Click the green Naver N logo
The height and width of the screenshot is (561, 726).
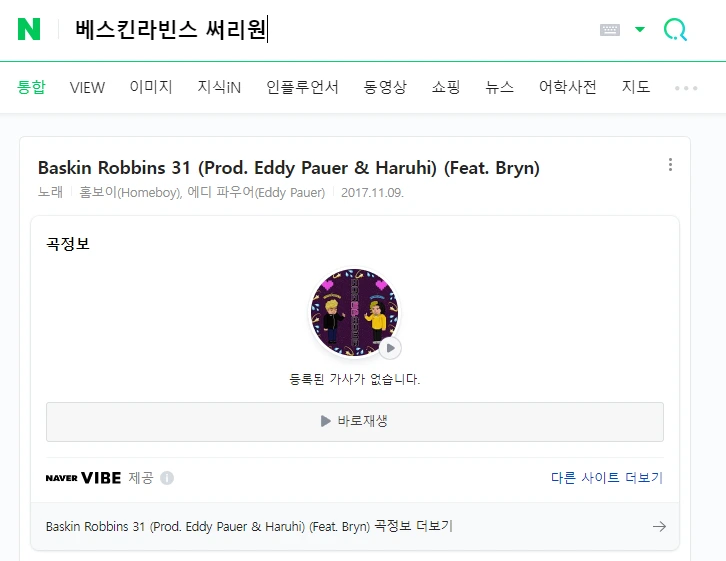(x=29, y=29)
